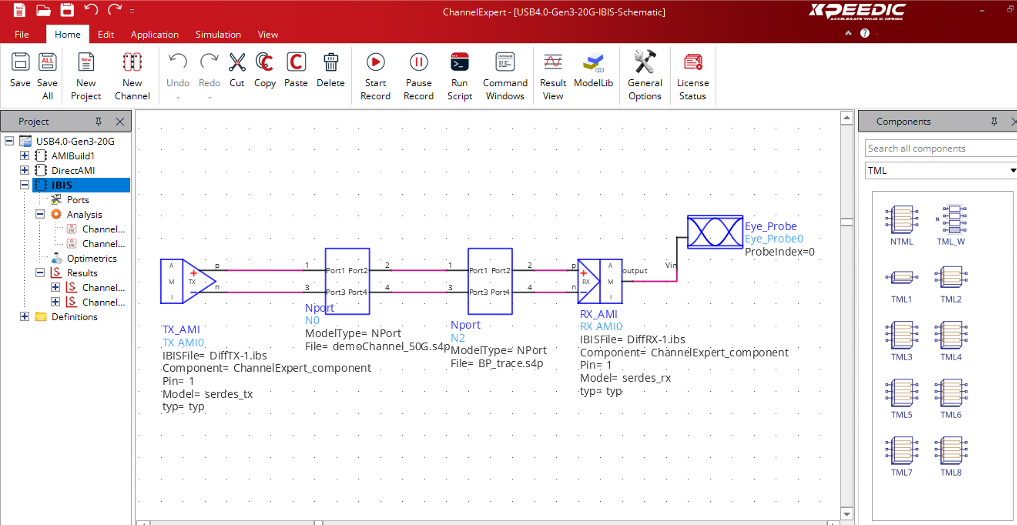Open Result View from the ribbon

pos(553,62)
